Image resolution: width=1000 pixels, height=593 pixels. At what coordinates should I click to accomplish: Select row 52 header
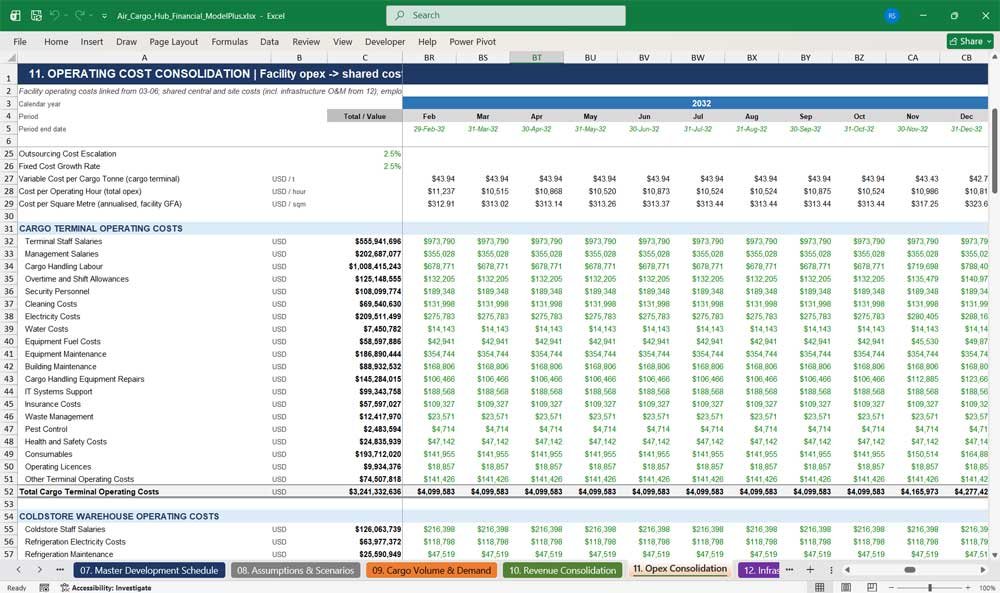click(9, 492)
